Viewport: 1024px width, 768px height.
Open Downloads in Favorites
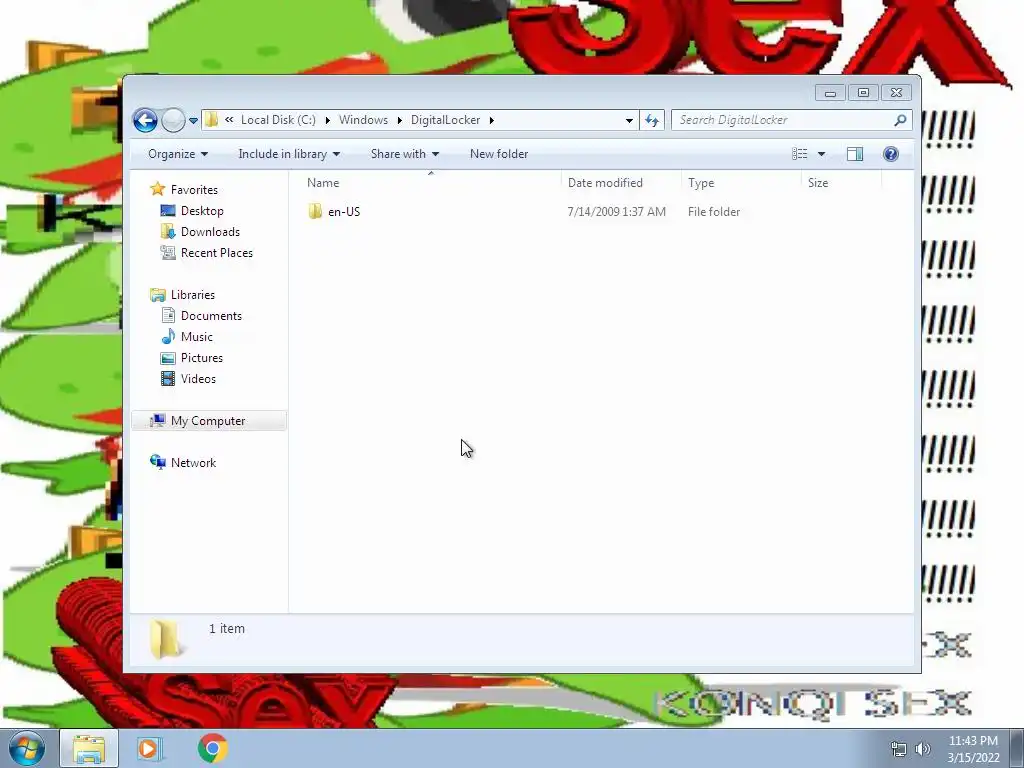[210, 232]
